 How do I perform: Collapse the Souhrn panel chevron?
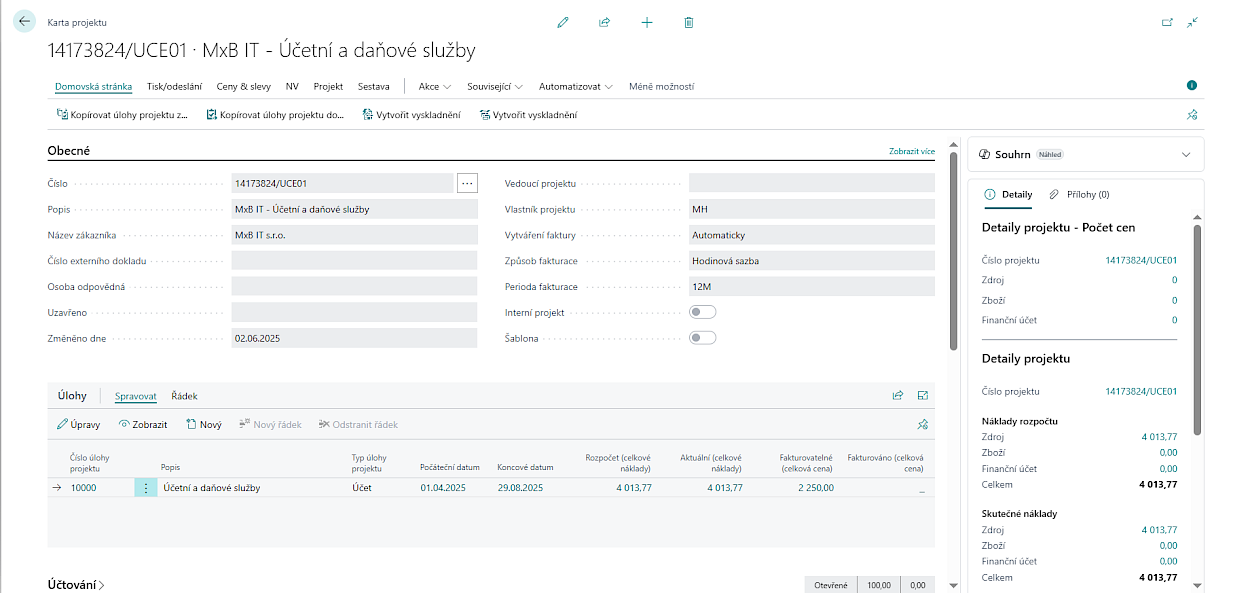pyautogui.click(x=1186, y=155)
